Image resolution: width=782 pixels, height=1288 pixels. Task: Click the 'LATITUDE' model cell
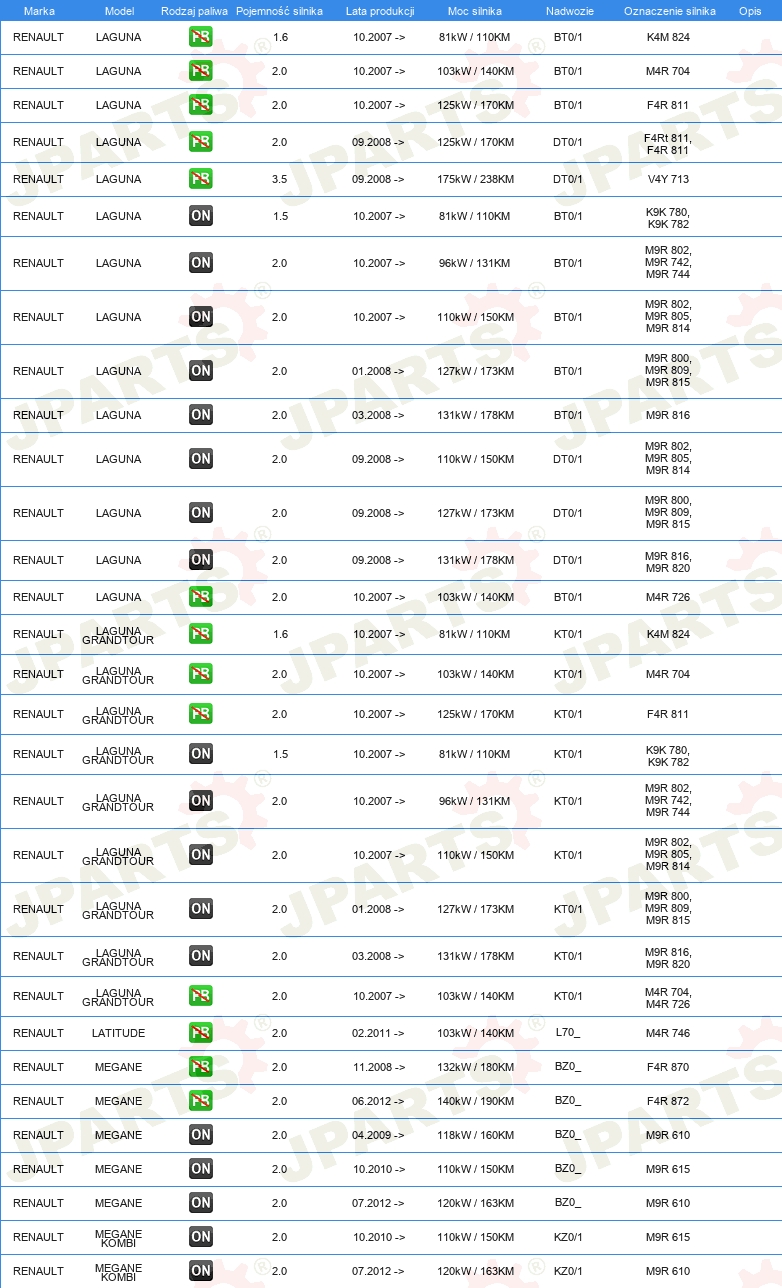[x=119, y=1033]
